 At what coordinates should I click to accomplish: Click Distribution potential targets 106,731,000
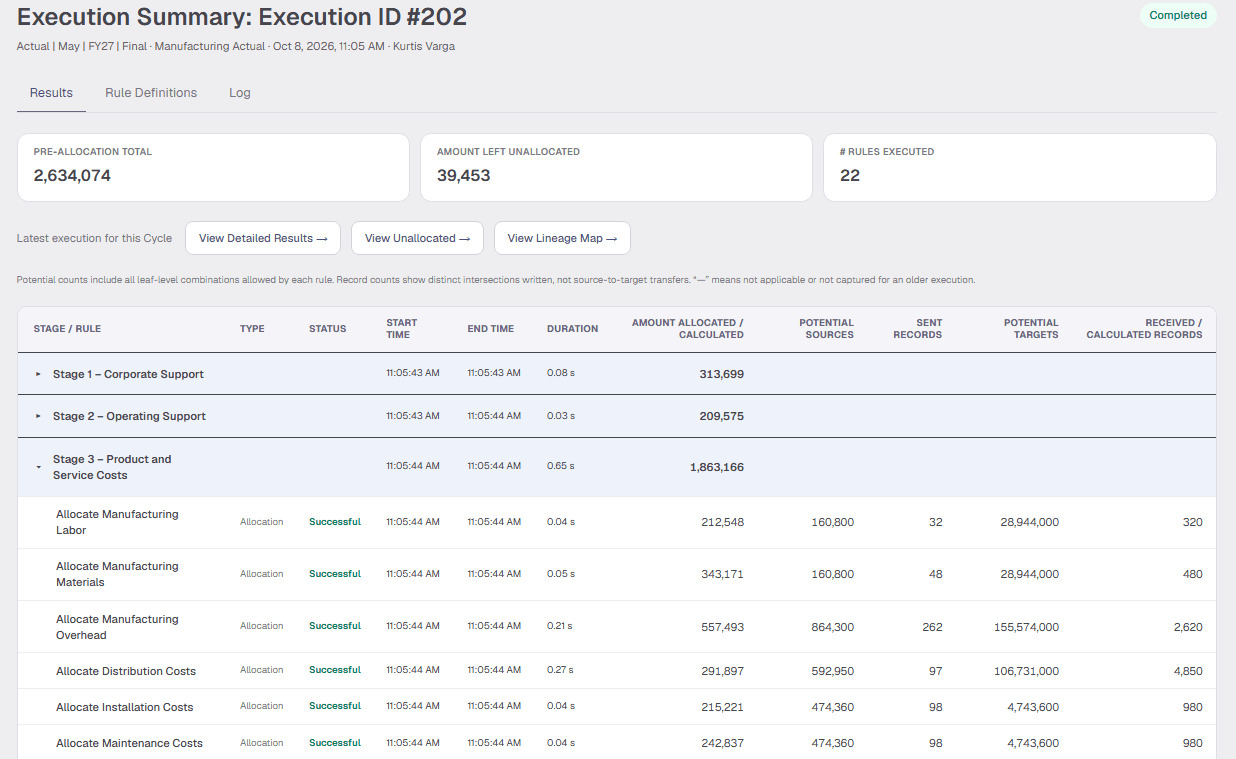click(x=1026, y=671)
